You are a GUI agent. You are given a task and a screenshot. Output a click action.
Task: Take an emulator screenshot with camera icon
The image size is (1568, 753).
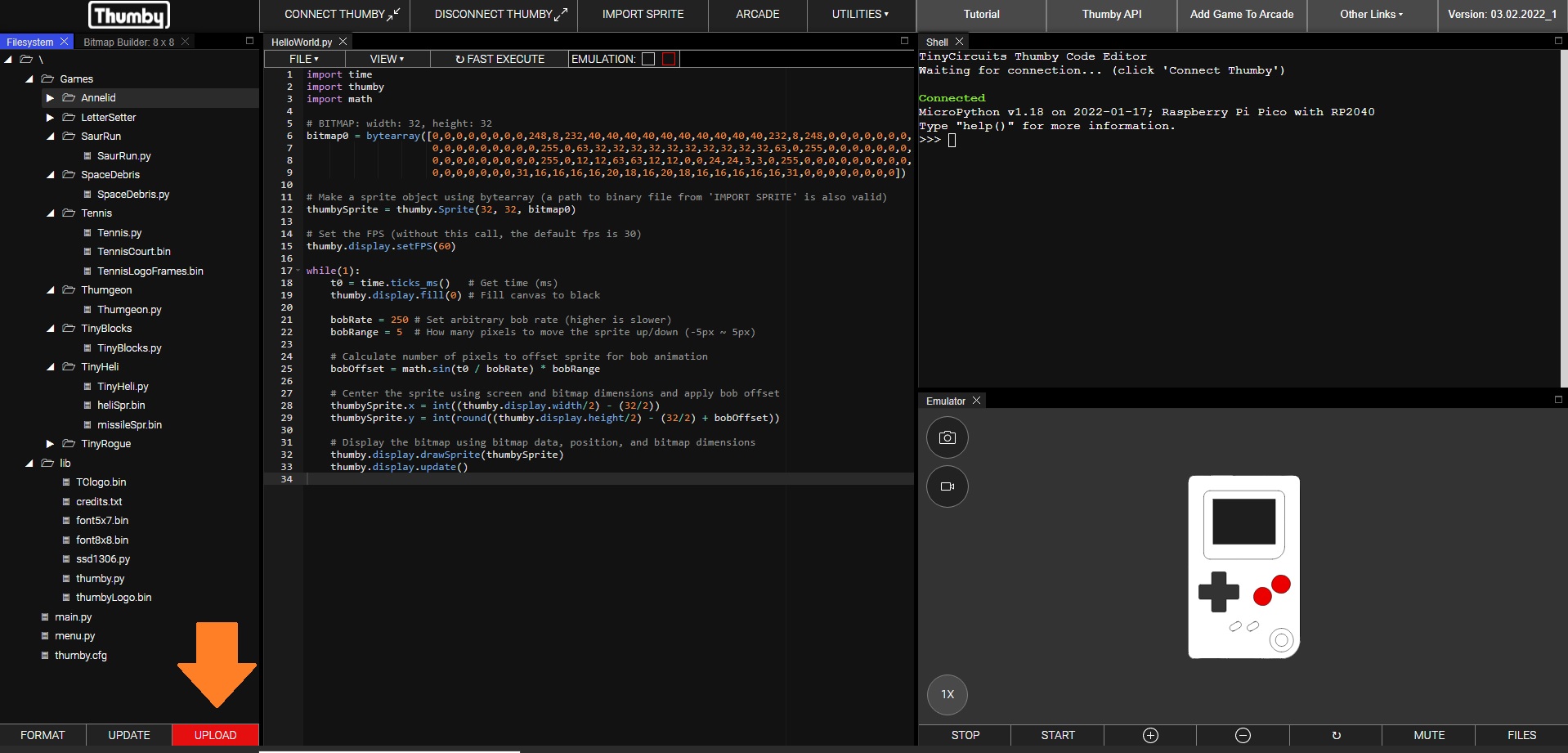(x=947, y=438)
